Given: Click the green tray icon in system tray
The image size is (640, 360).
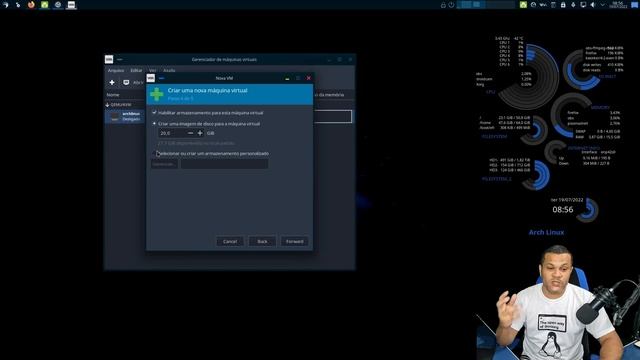Looking at the screenshot, I should (x=523, y=5).
